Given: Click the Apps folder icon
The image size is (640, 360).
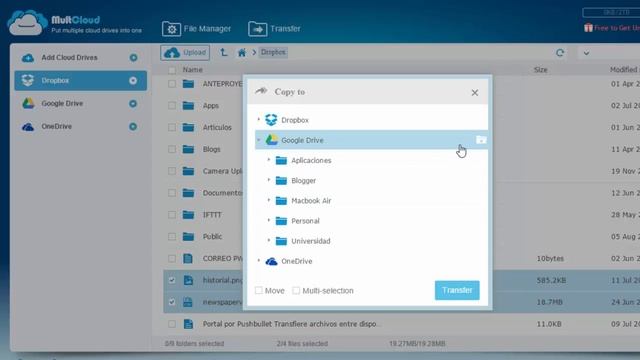Looking at the screenshot, I should click(188, 106).
